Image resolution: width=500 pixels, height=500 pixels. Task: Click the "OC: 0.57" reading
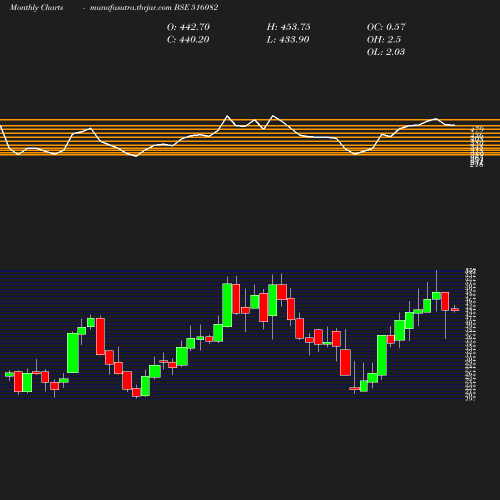[386, 27]
